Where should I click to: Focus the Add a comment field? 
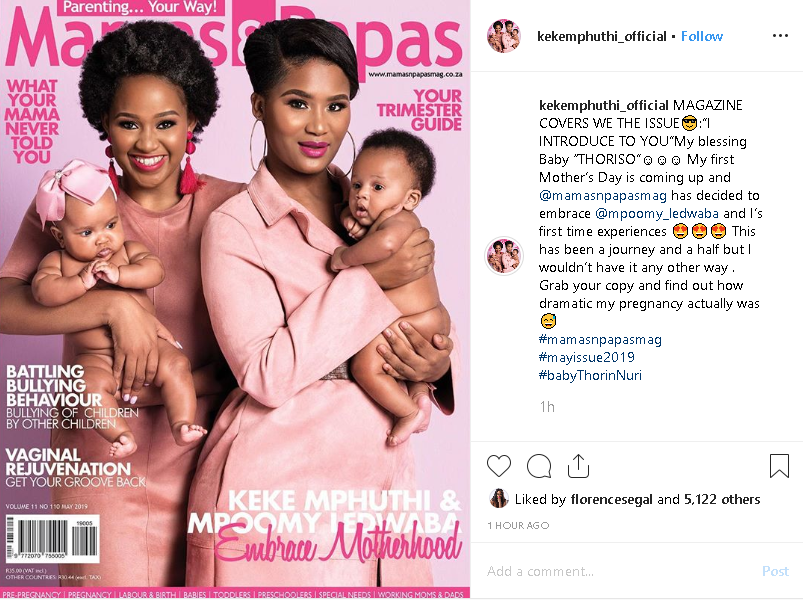pyautogui.click(x=620, y=571)
